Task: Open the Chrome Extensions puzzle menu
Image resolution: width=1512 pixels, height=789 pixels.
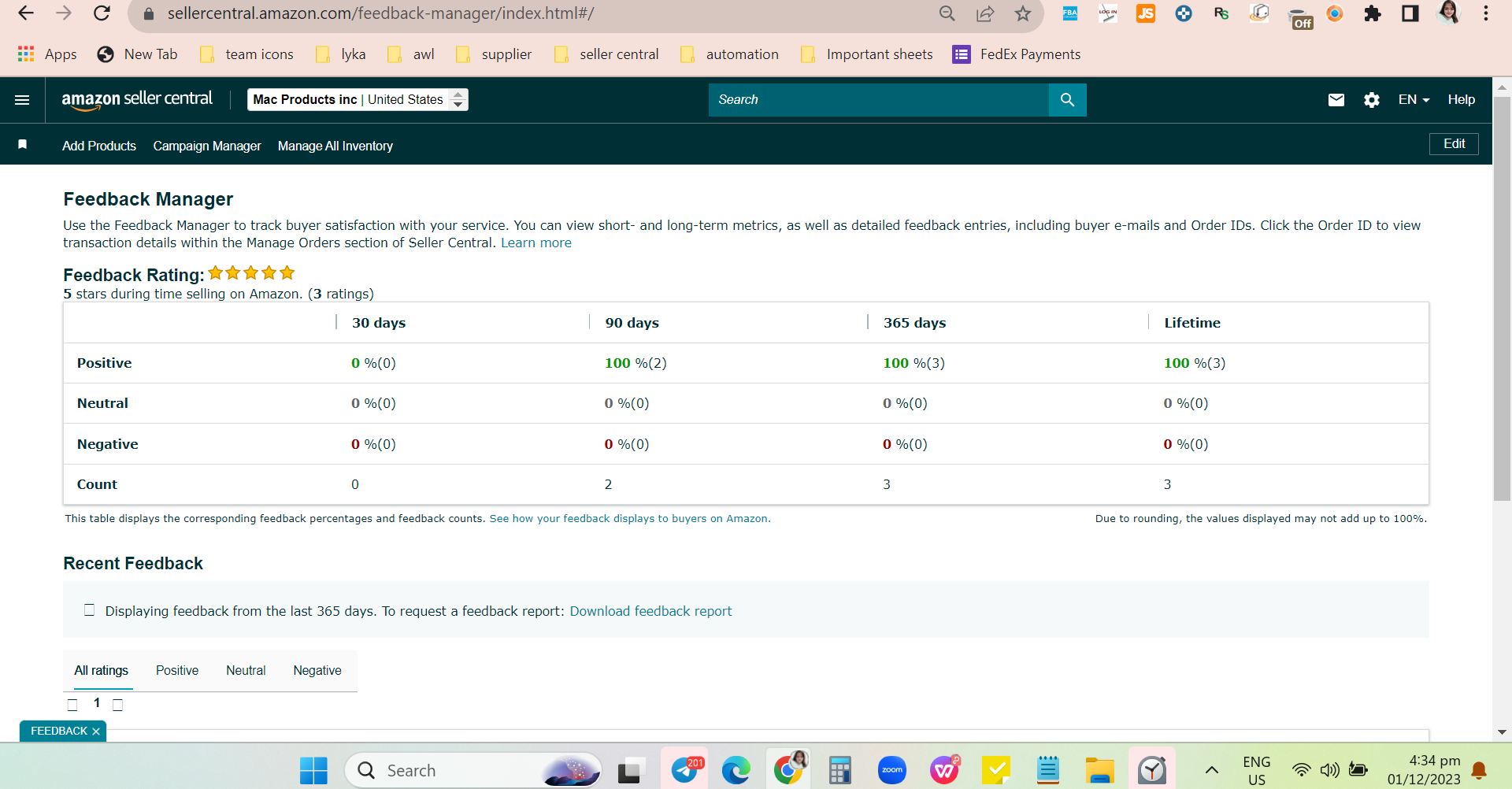Action: click(1373, 13)
